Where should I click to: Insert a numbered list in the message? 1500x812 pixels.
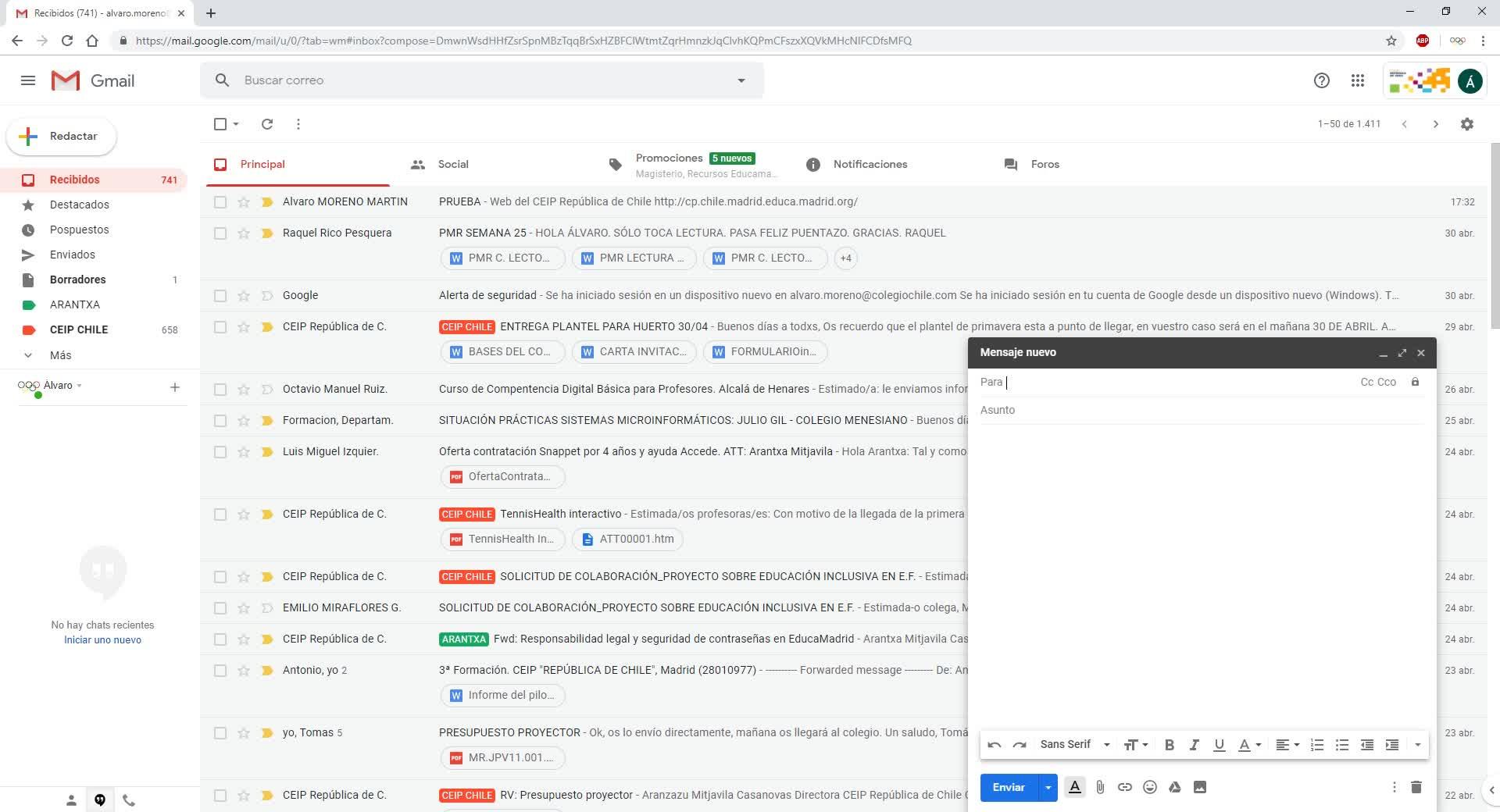click(x=1317, y=745)
